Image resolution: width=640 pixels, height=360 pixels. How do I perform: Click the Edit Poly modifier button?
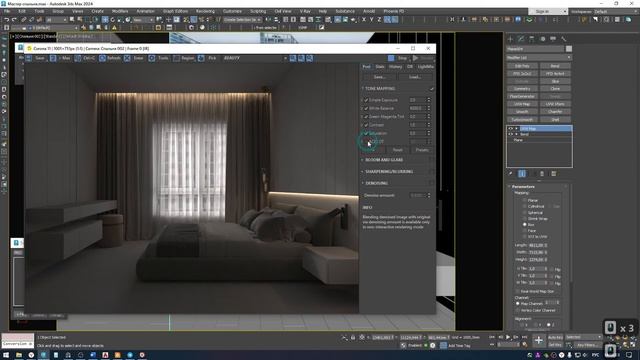[522, 66]
